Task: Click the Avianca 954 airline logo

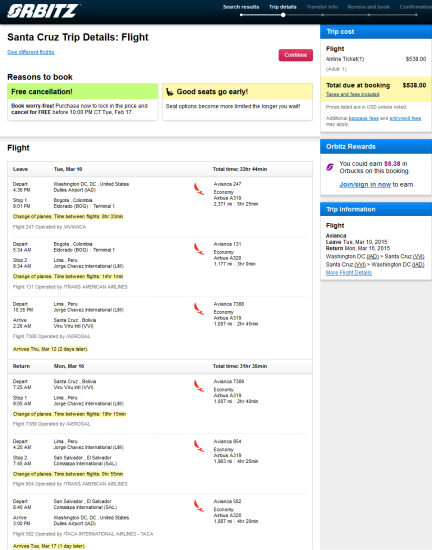Action: (199, 446)
